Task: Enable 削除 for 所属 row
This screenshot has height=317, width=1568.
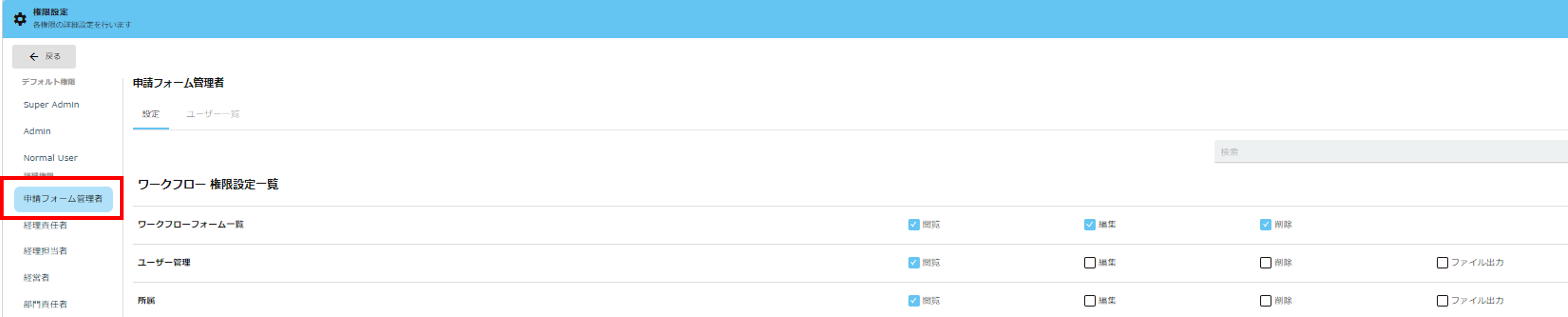Action: (x=1265, y=301)
